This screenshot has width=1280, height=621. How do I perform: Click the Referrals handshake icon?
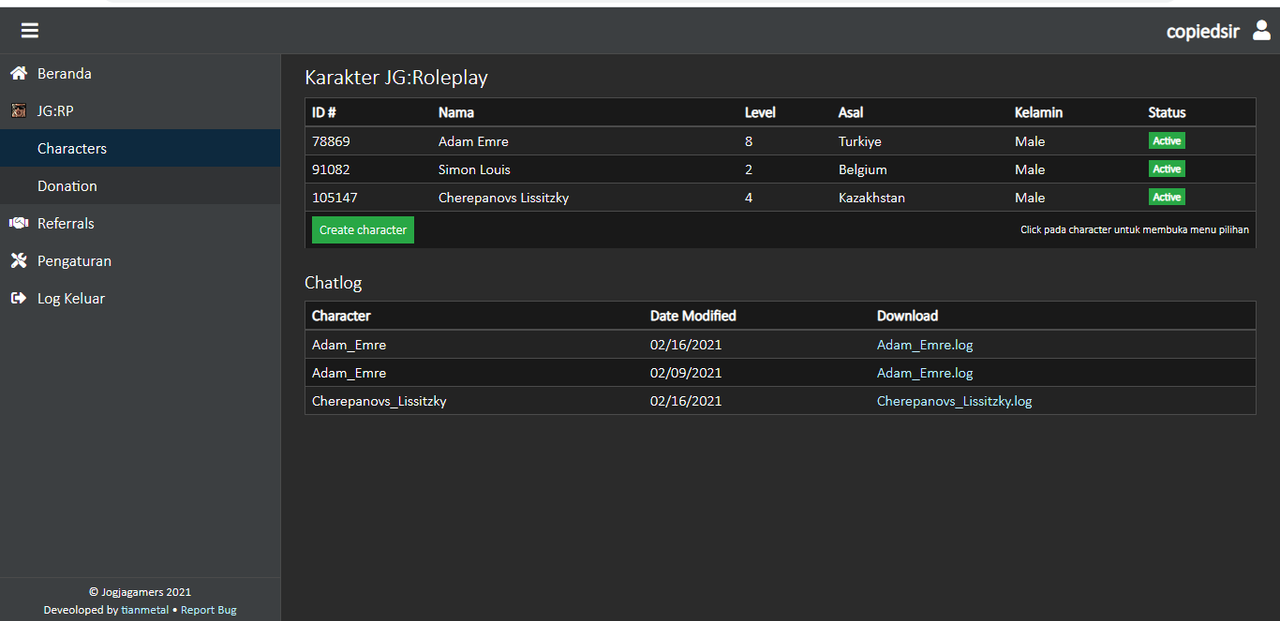click(18, 223)
